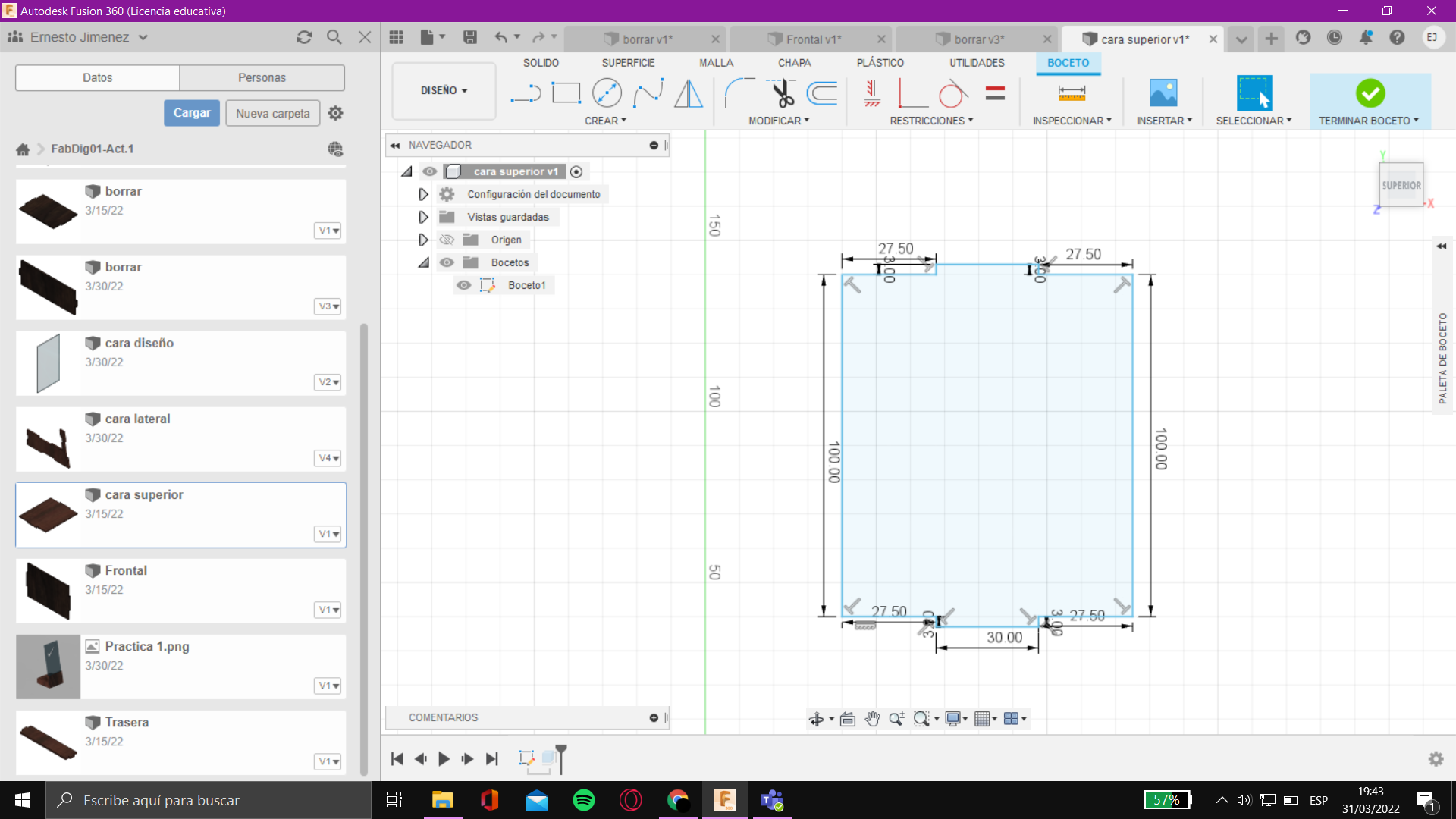Collapse the Bocetos node
Screen dimensions: 1456x819
pyautogui.click(x=423, y=262)
